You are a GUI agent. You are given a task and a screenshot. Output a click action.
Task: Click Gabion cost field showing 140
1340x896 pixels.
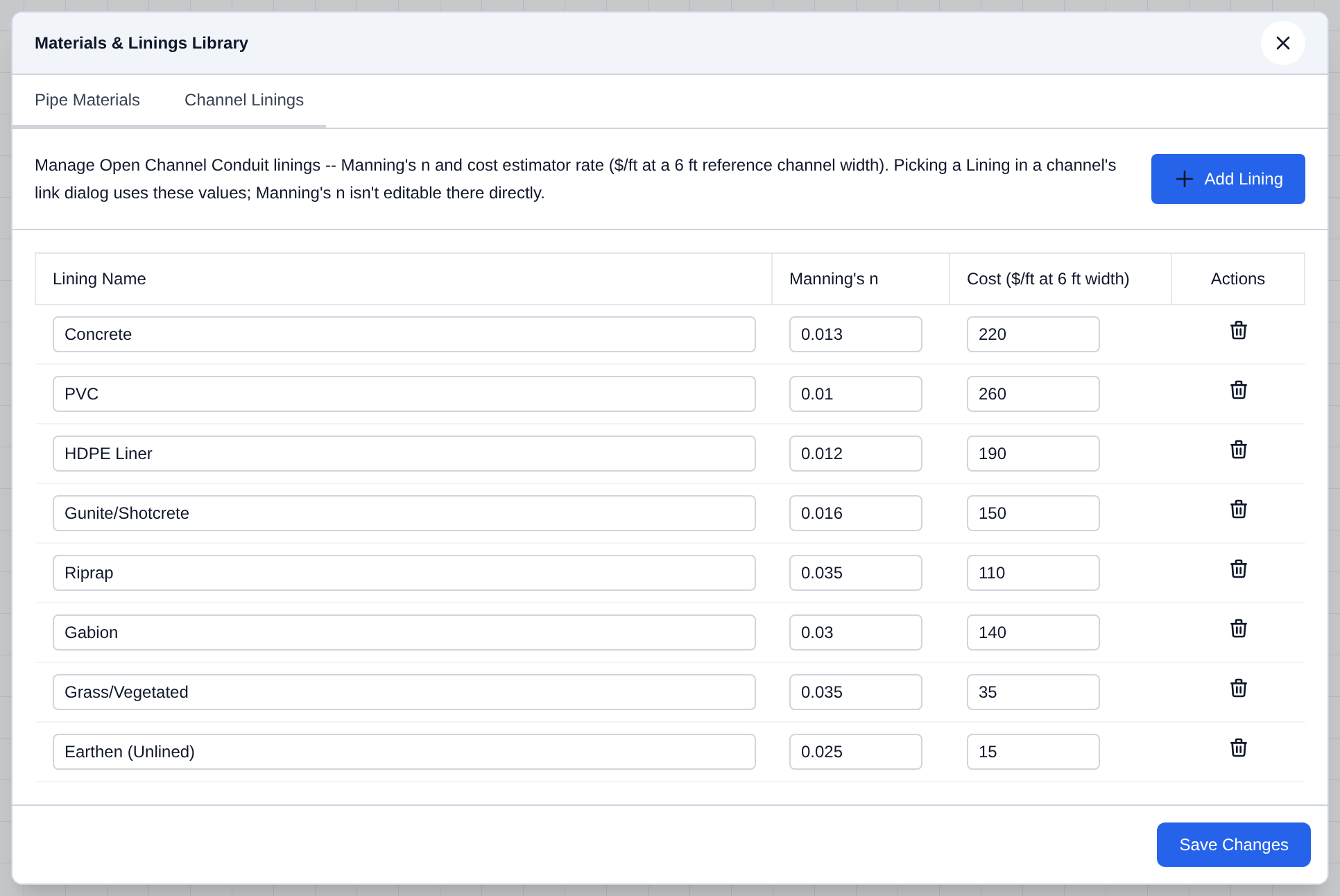[x=1033, y=632]
